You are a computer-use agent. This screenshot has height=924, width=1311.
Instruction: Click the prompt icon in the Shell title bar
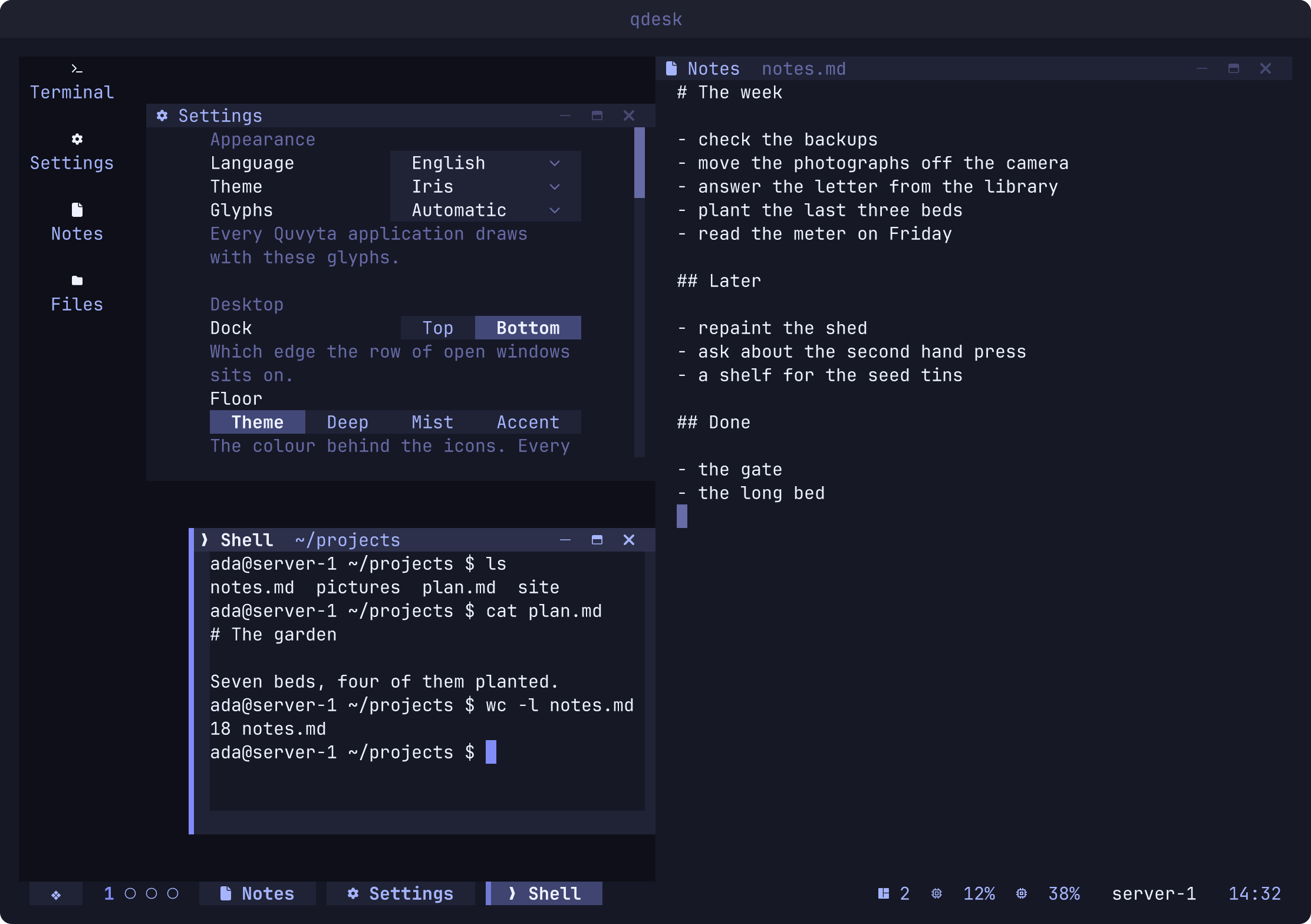(205, 540)
